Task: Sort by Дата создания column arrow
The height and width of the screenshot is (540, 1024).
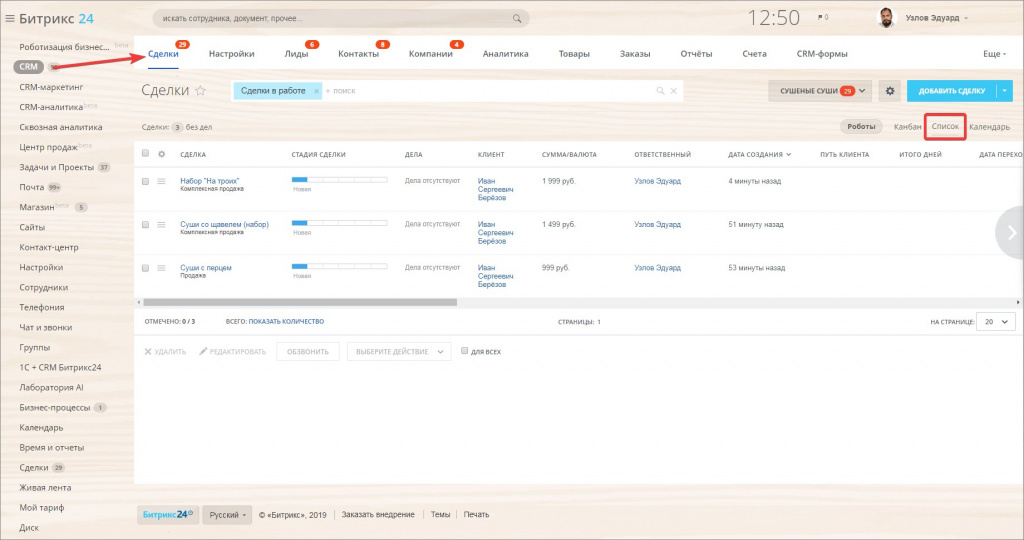Action: 789,155
